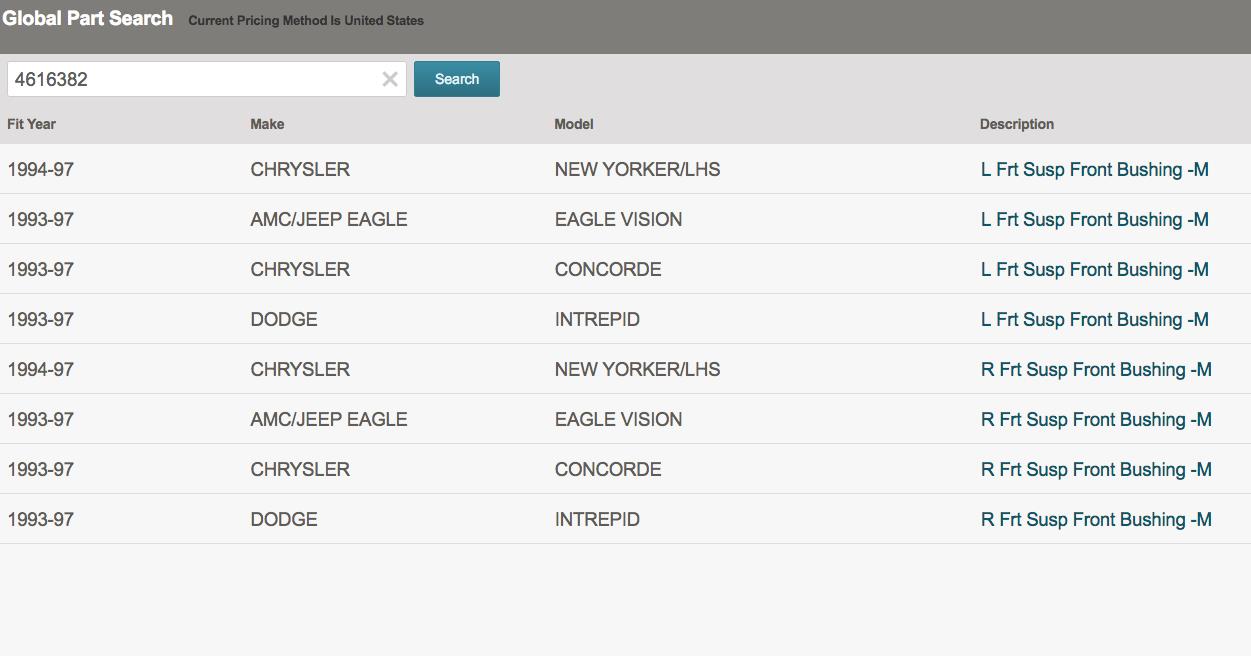The height and width of the screenshot is (656, 1251).
Task: Select CHRYSLER make in the R Concorde row
Action: click(x=300, y=470)
